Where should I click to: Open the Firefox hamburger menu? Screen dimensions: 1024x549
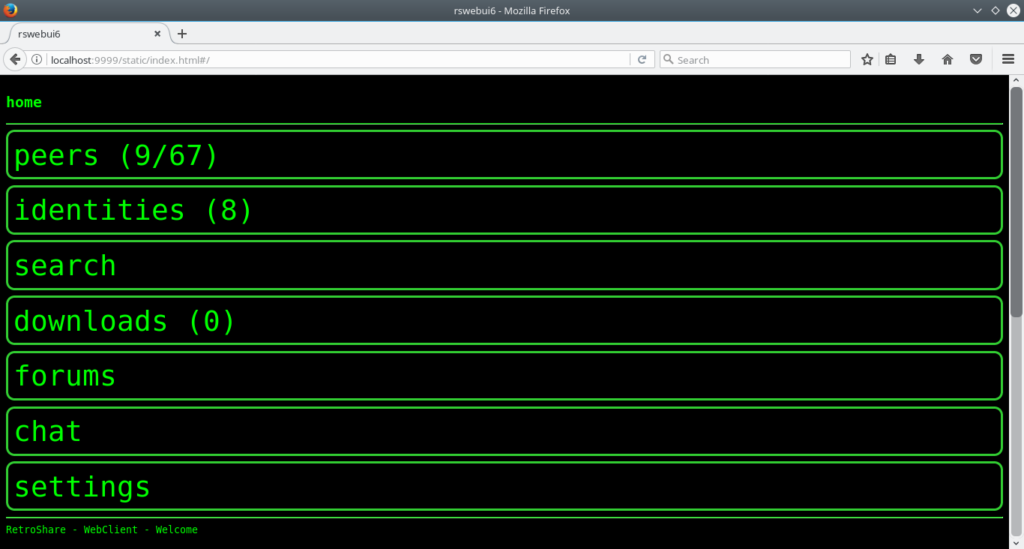[1008, 59]
